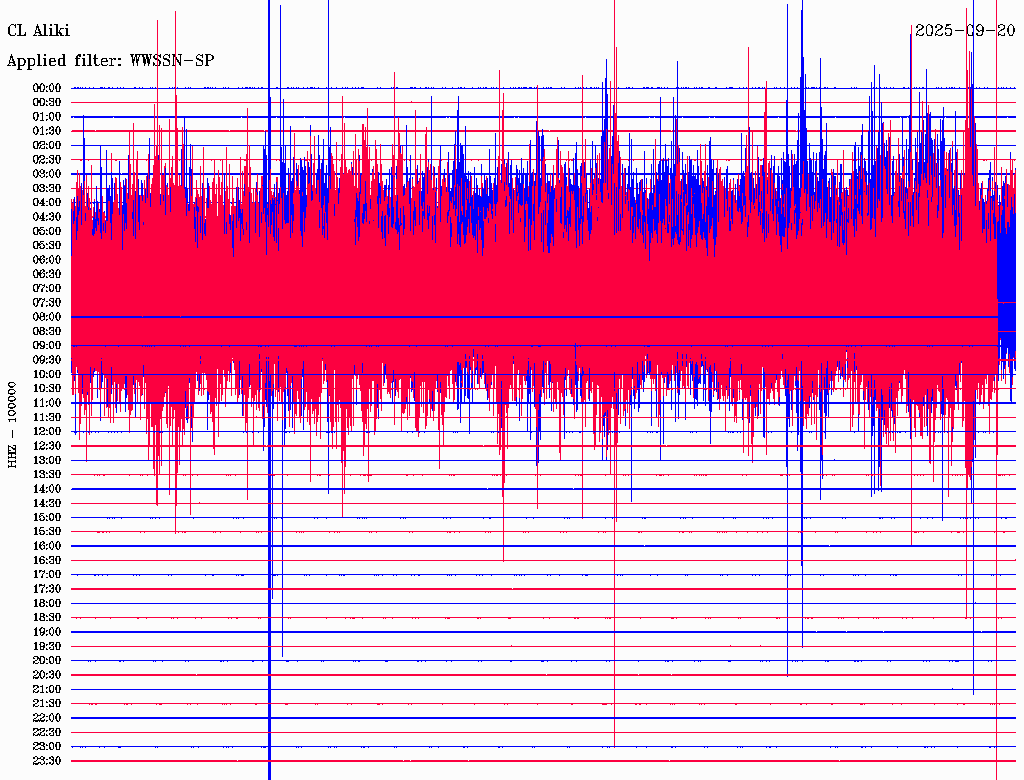This screenshot has width=1024, height=780.
Task: Click the 12:00 time label
Action: (47, 432)
